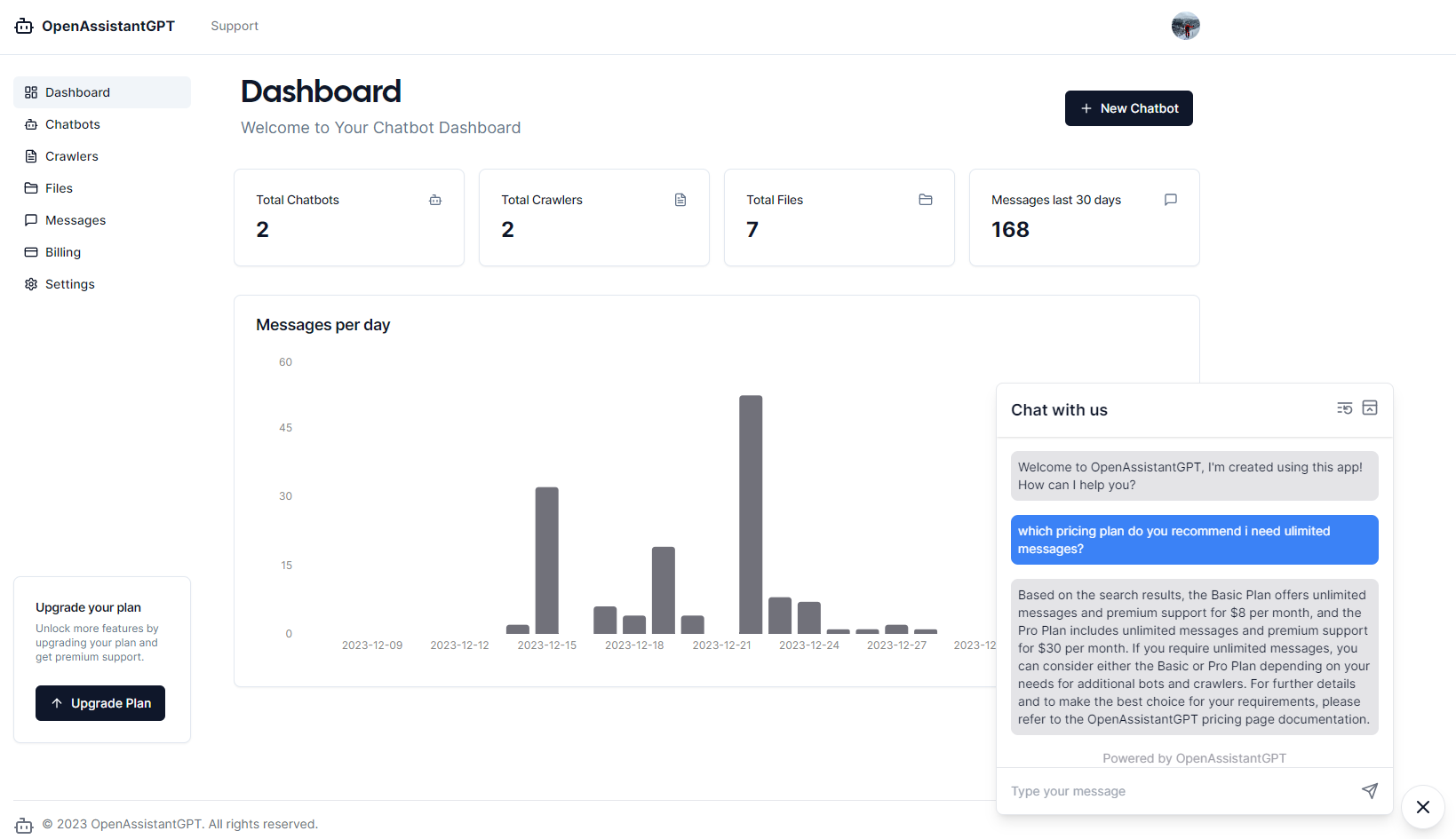Focus the Type your message input
The height and width of the screenshot is (839, 1456).
[1181, 791]
